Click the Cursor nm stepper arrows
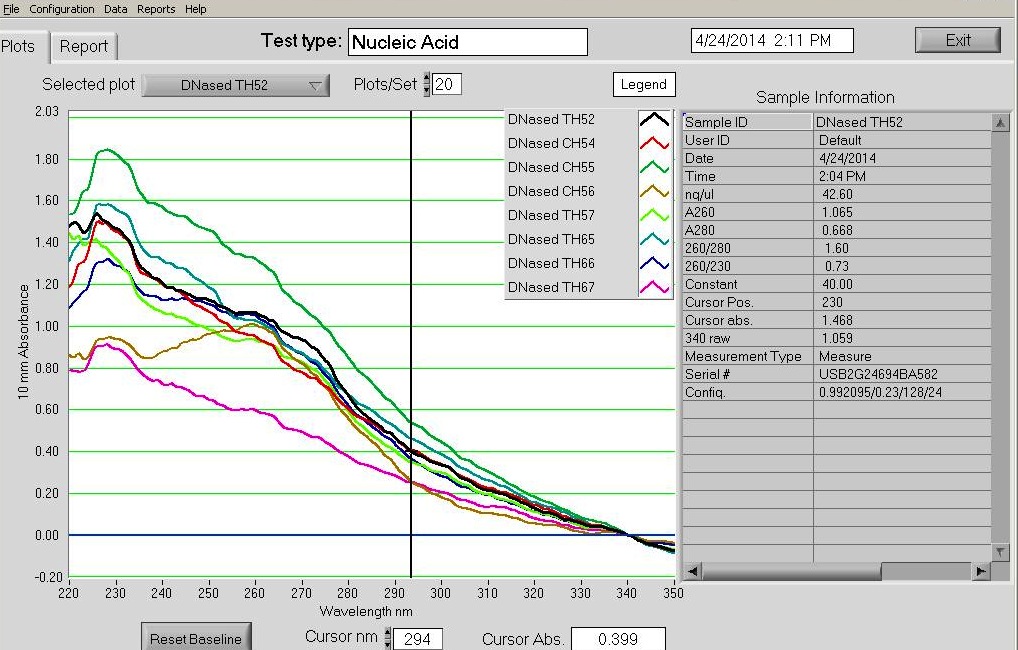This screenshot has height=650, width=1018. click(x=388, y=639)
